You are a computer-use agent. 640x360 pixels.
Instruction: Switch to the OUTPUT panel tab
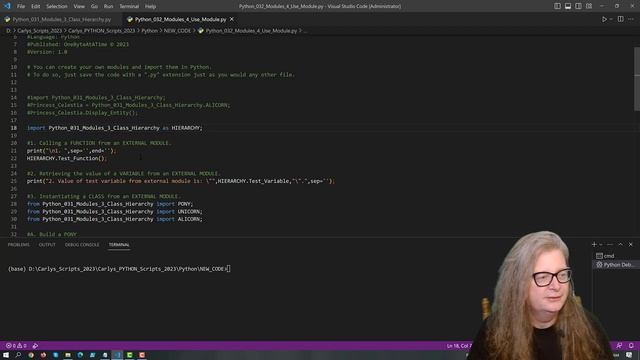click(47, 244)
